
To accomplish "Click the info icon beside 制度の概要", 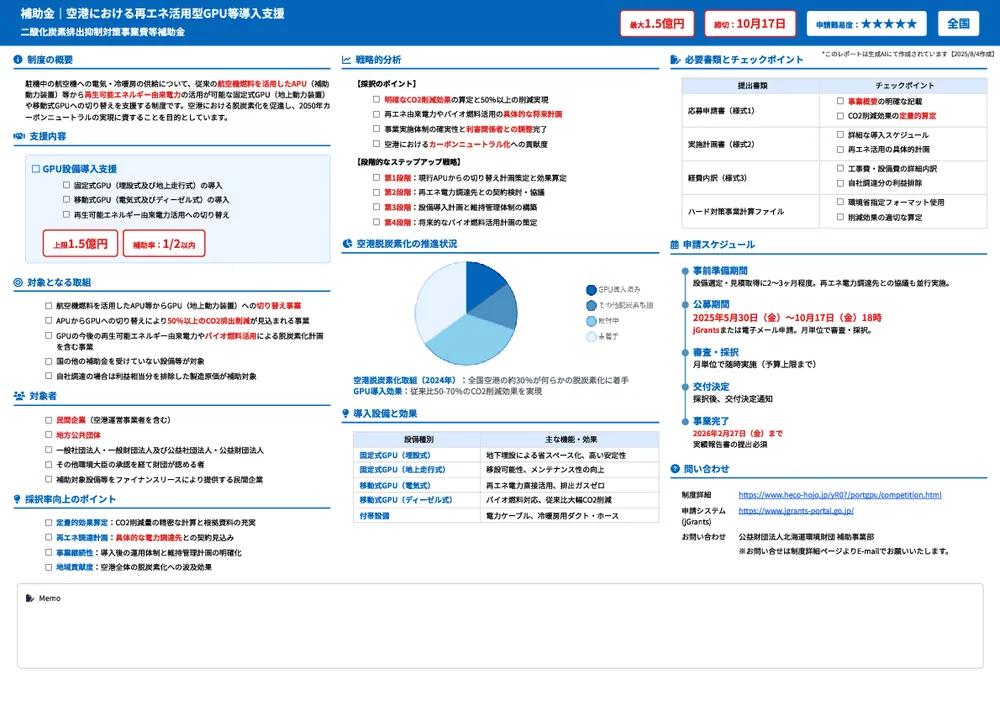I will coord(18,59).
